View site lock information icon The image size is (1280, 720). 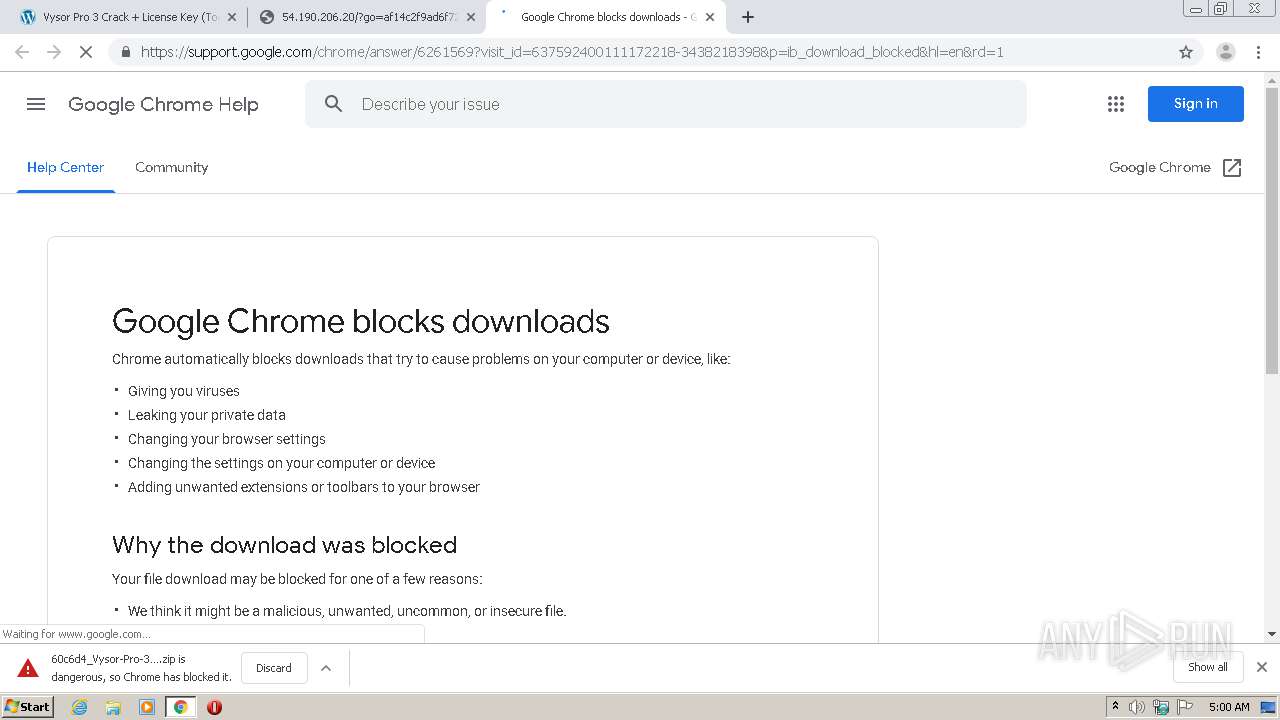tap(125, 52)
